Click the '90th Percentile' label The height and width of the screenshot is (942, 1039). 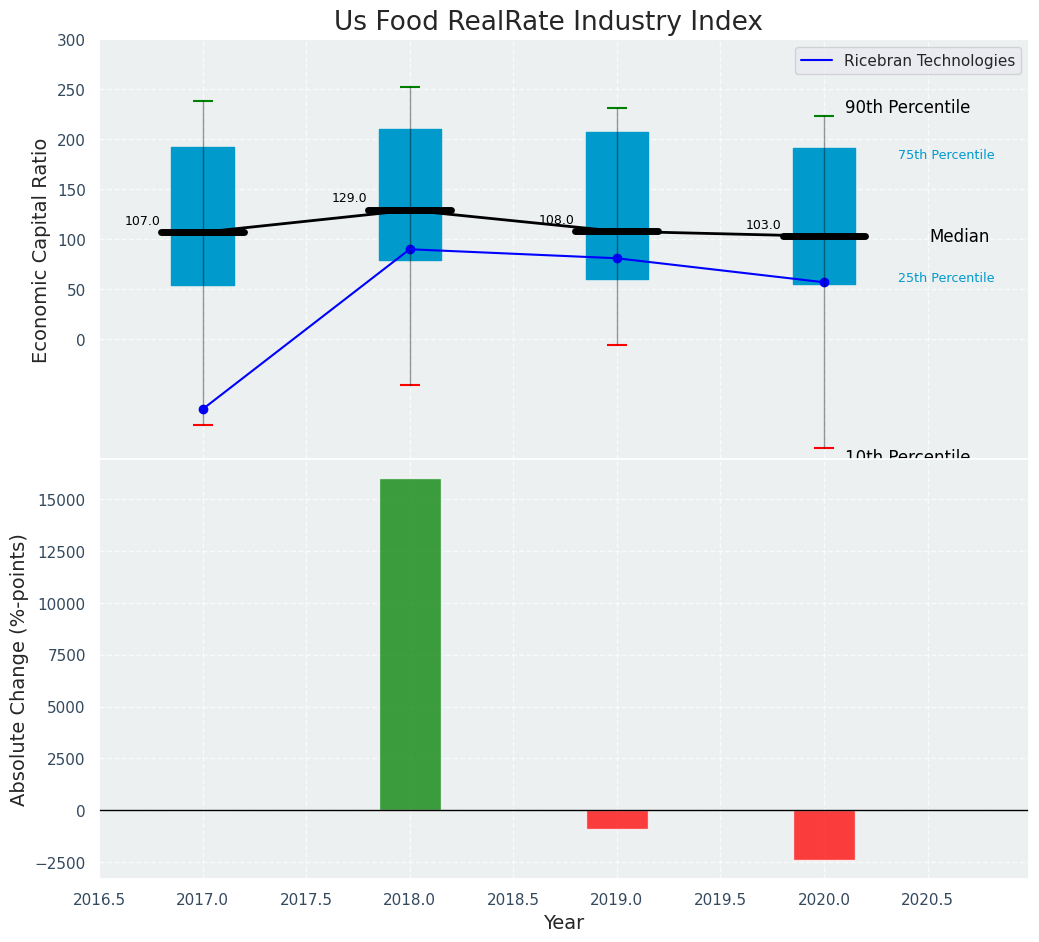pyautogui.click(x=907, y=107)
